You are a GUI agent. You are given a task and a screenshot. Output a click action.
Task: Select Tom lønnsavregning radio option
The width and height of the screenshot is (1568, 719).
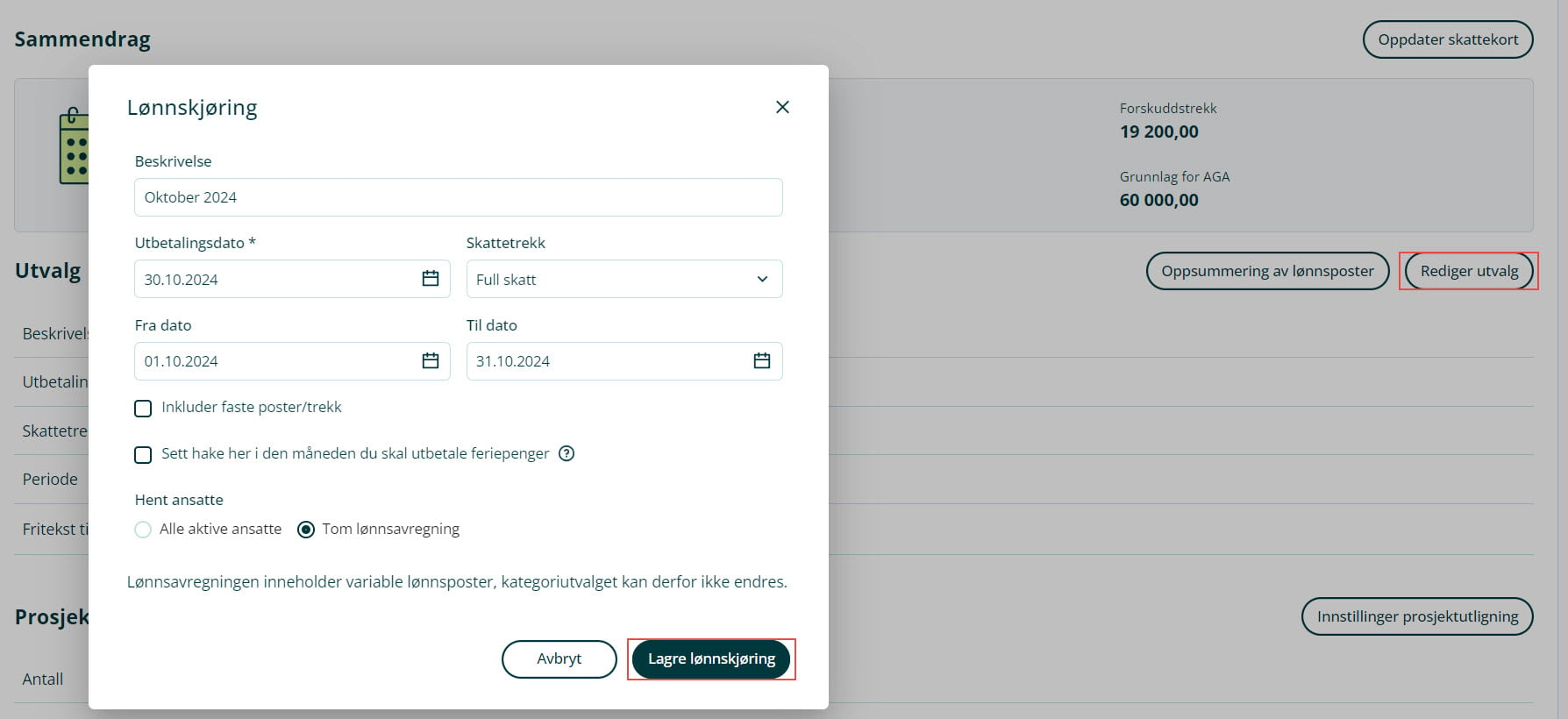[306, 530]
